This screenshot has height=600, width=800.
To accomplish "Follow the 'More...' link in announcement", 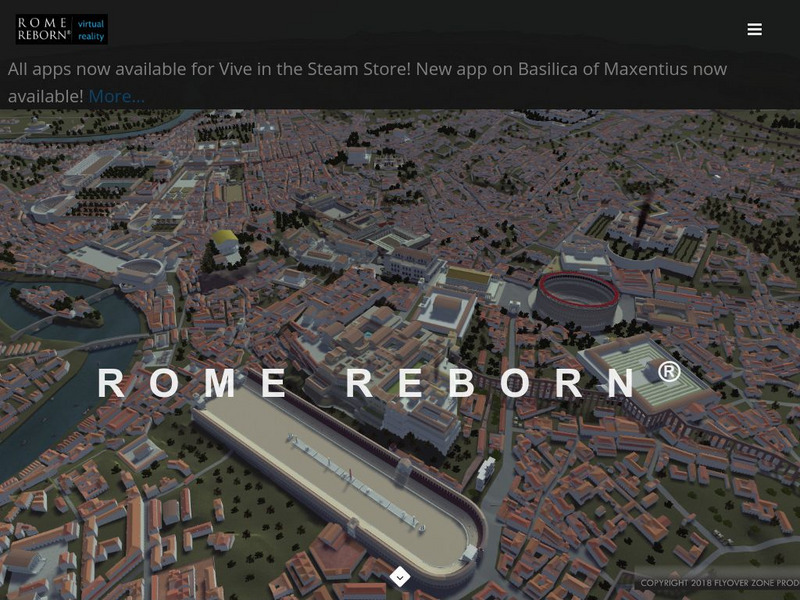I will [116, 96].
